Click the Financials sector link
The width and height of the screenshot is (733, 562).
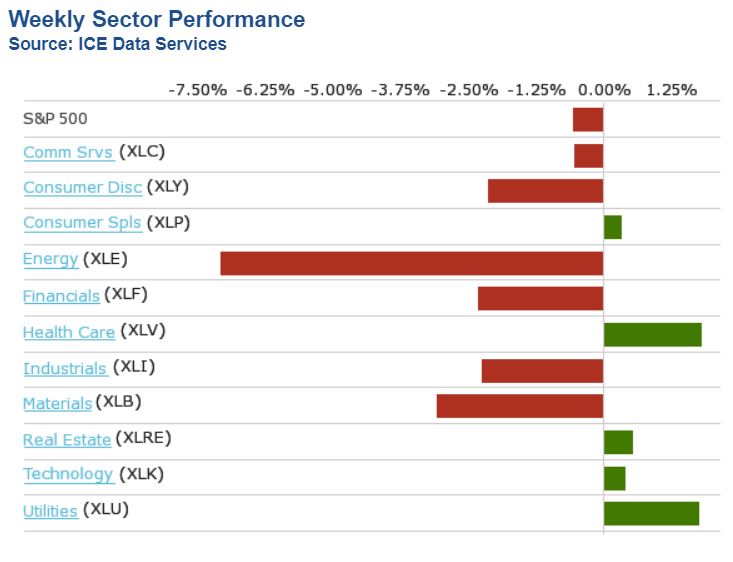coord(61,296)
